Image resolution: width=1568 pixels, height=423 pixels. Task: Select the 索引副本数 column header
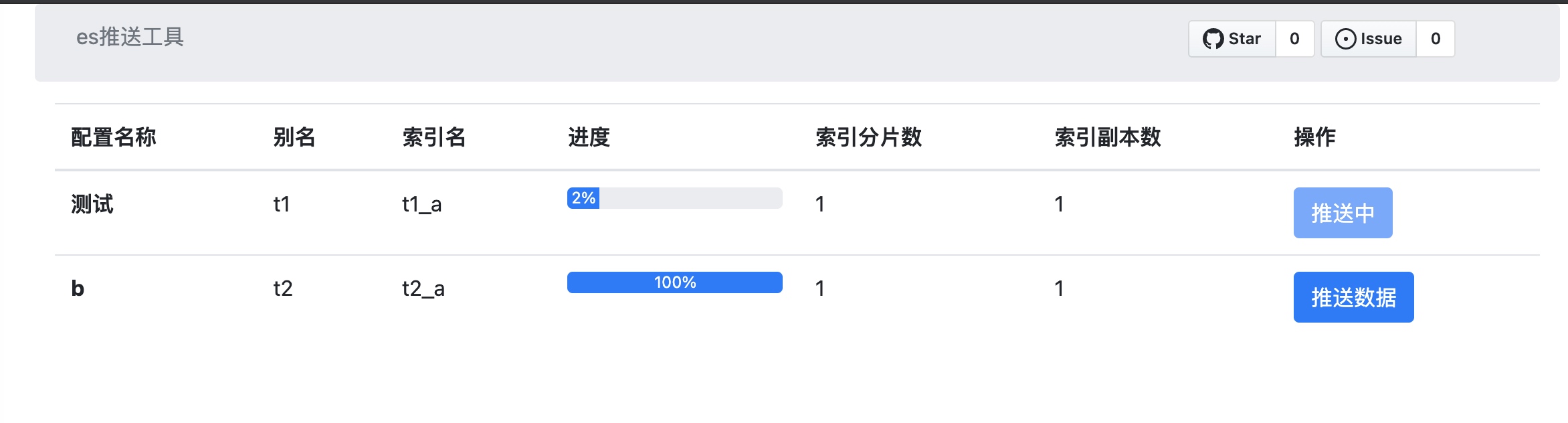pyautogui.click(x=1107, y=137)
